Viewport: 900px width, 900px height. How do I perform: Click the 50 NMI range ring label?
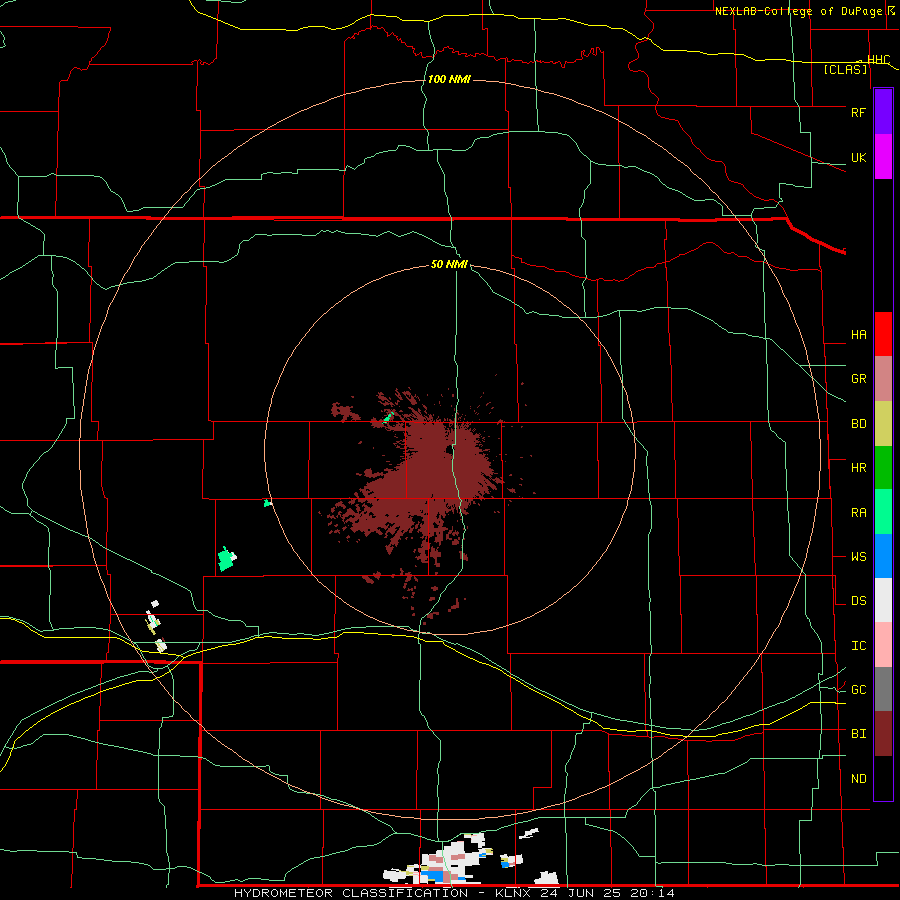click(x=449, y=264)
